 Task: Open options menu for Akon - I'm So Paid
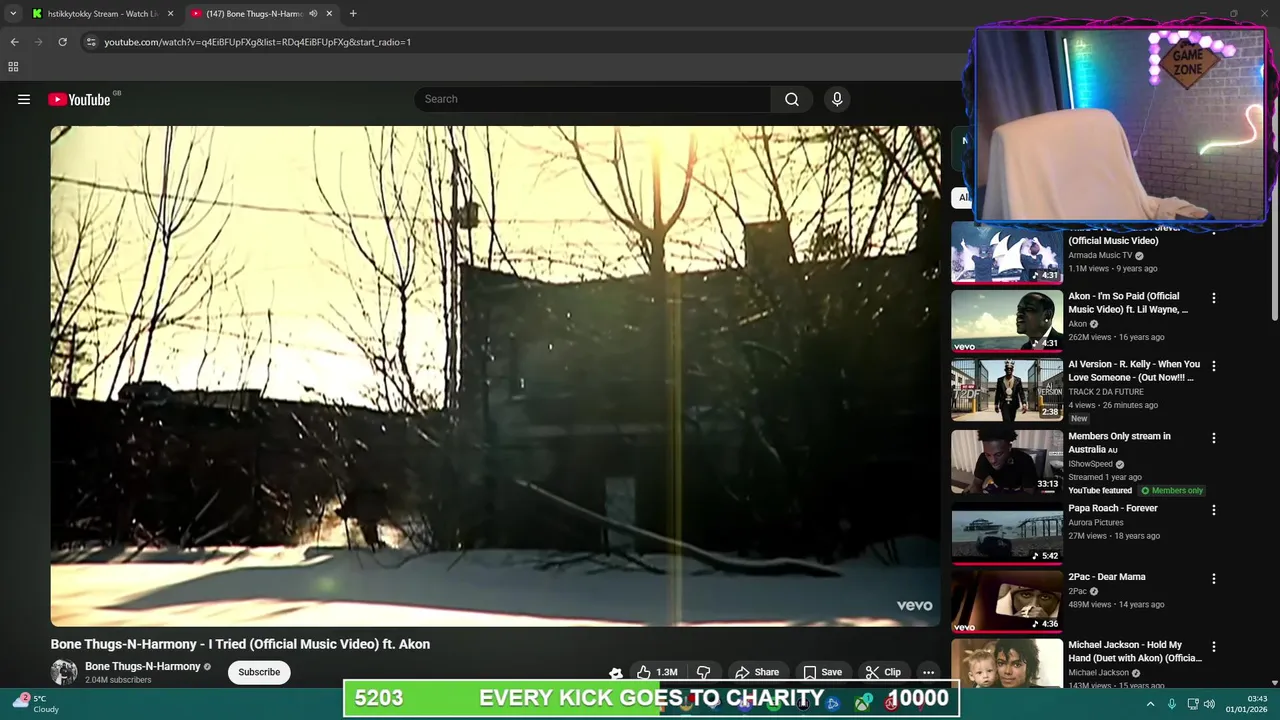pyautogui.click(x=1214, y=298)
